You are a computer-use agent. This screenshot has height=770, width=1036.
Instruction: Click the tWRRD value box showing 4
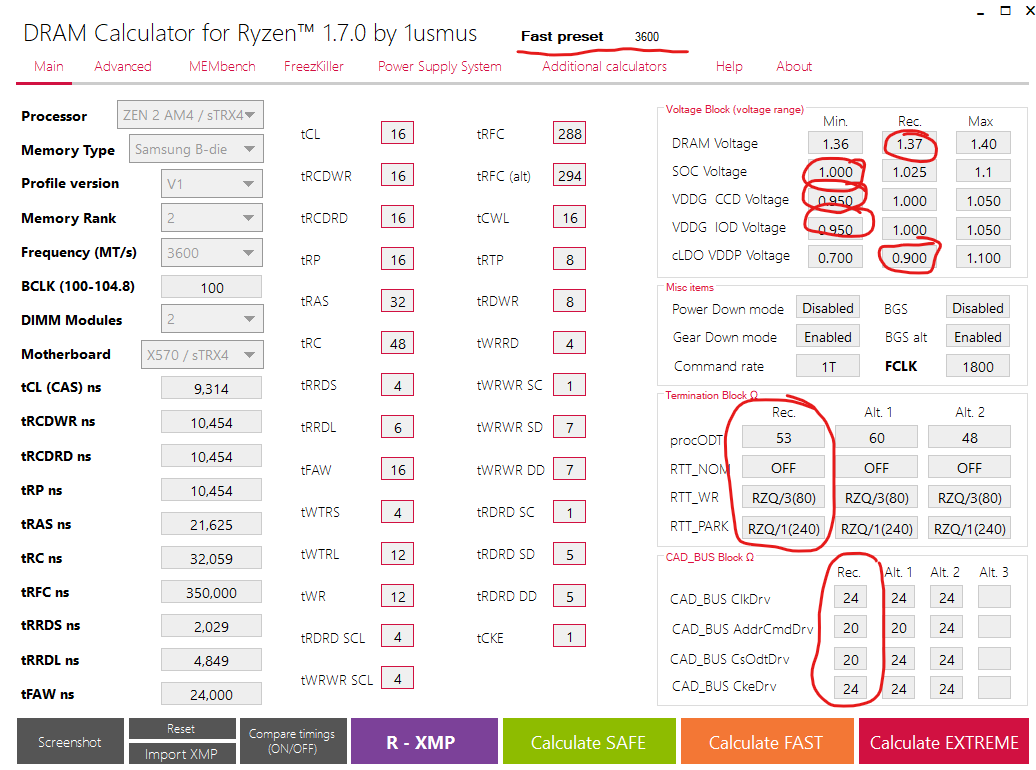pyautogui.click(x=570, y=344)
